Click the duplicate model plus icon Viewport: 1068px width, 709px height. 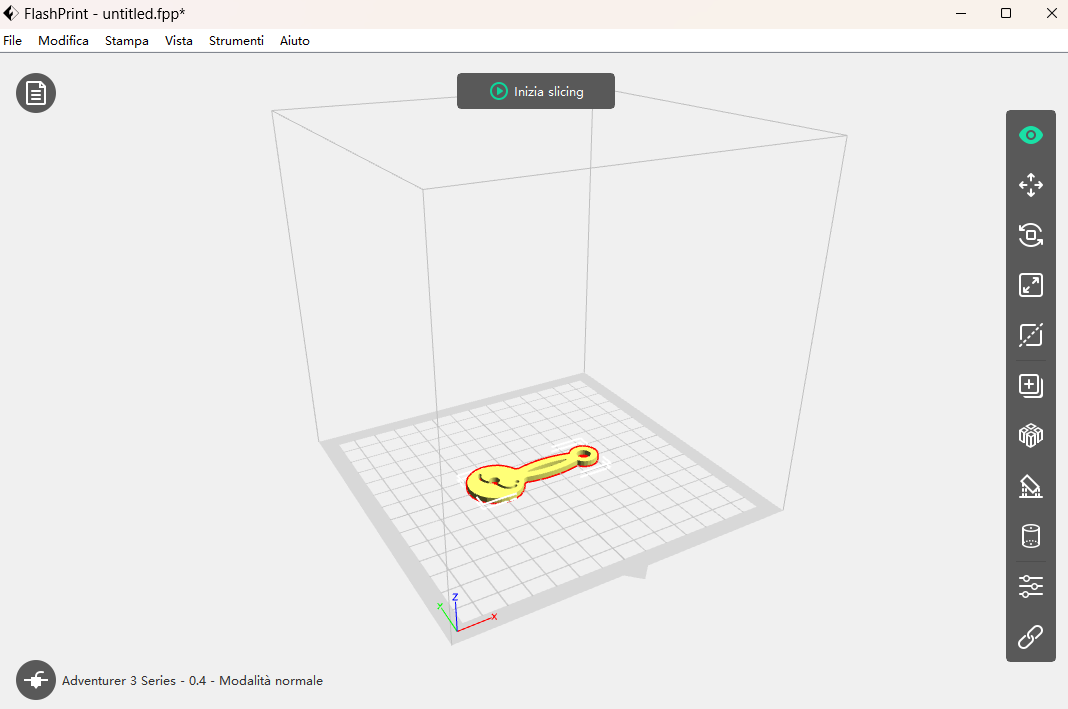[x=1030, y=385]
